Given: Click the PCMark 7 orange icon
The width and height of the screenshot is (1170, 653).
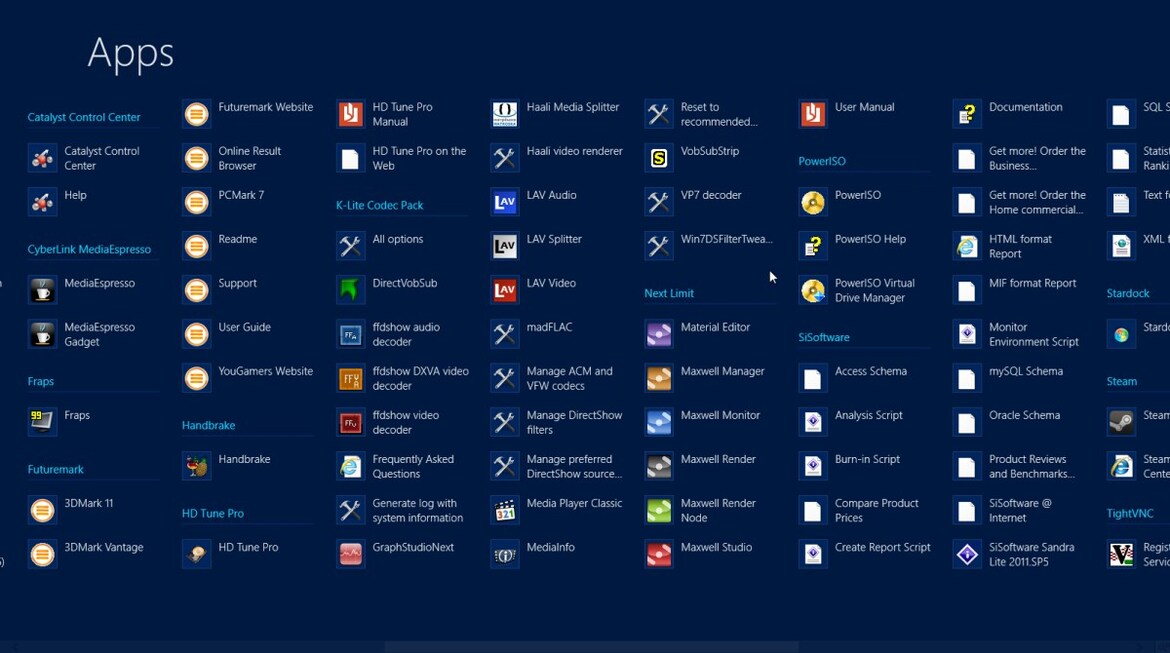Looking at the screenshot, I should [x=197, y=202].
